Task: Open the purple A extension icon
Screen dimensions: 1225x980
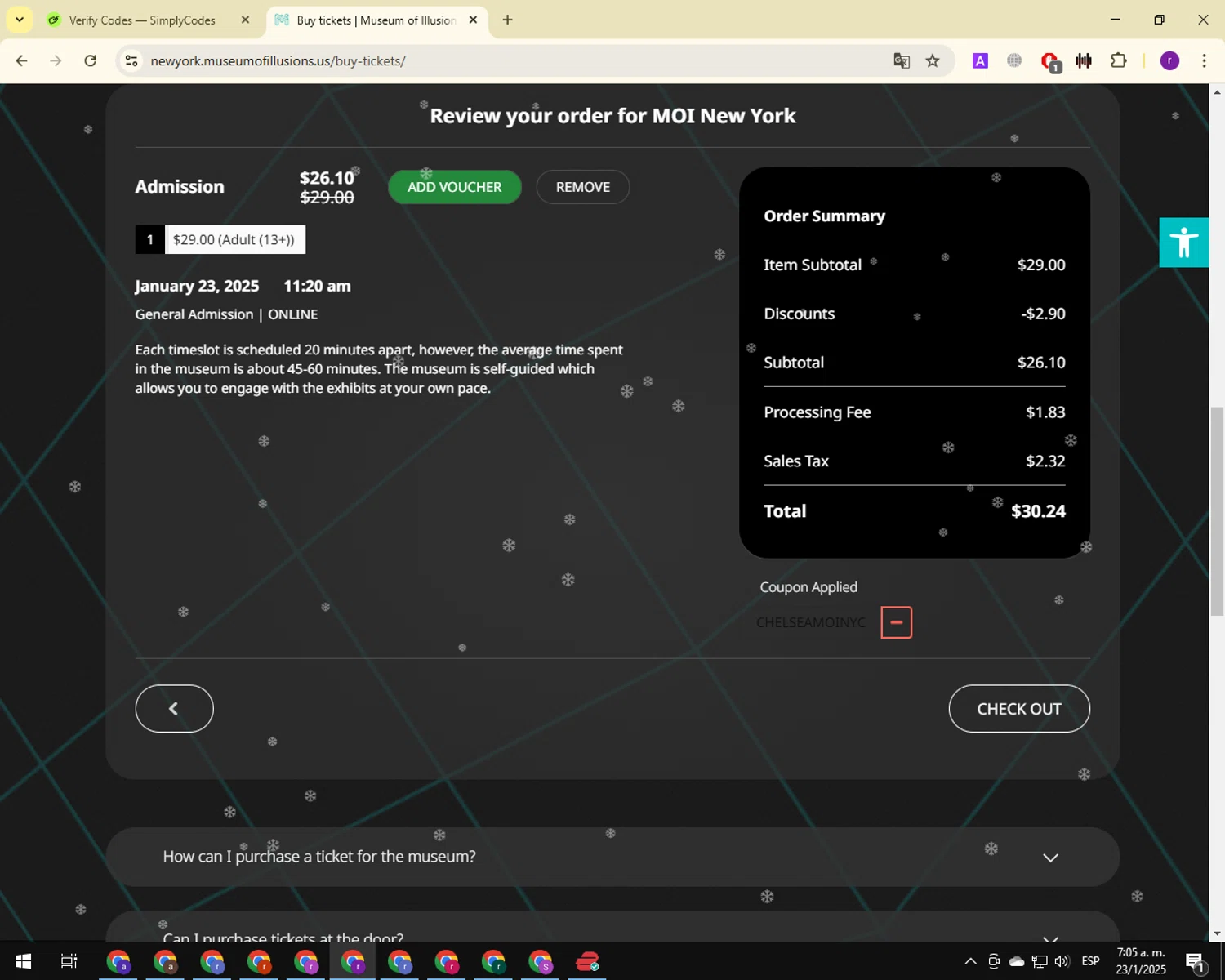Action: [980, 60]
